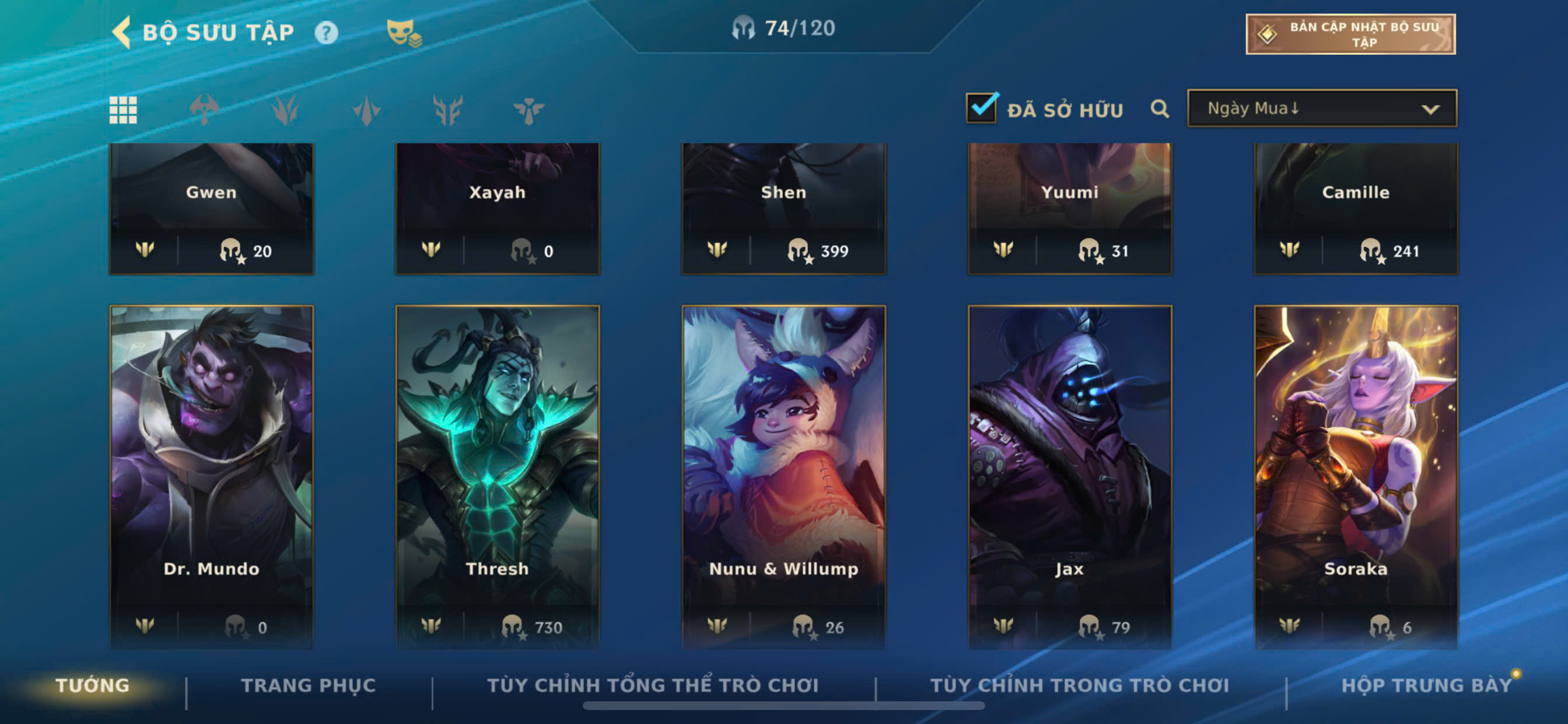This screenshot has height=724, width=1568.
Task: Open the mask and coins icon
Action: (x=404, y=33)
